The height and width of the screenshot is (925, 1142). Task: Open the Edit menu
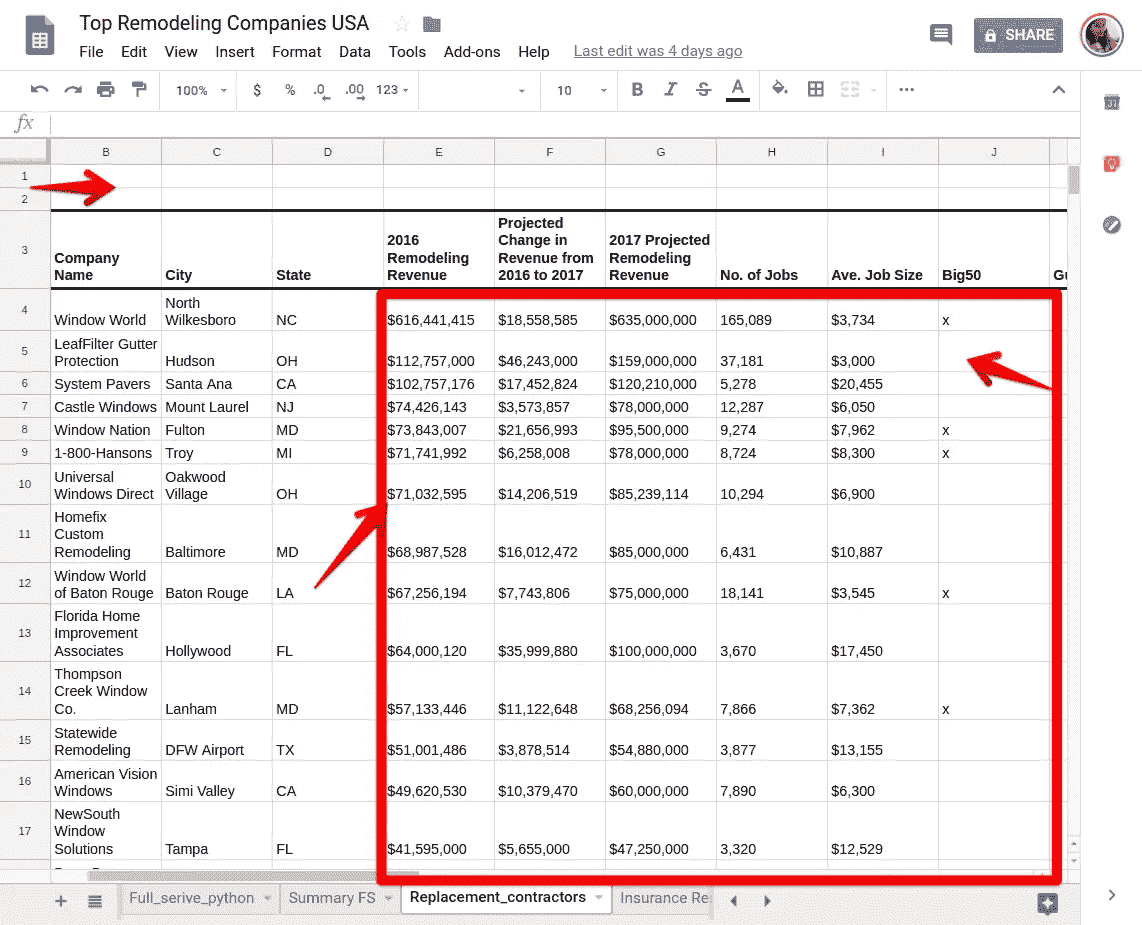pos(133,52)
